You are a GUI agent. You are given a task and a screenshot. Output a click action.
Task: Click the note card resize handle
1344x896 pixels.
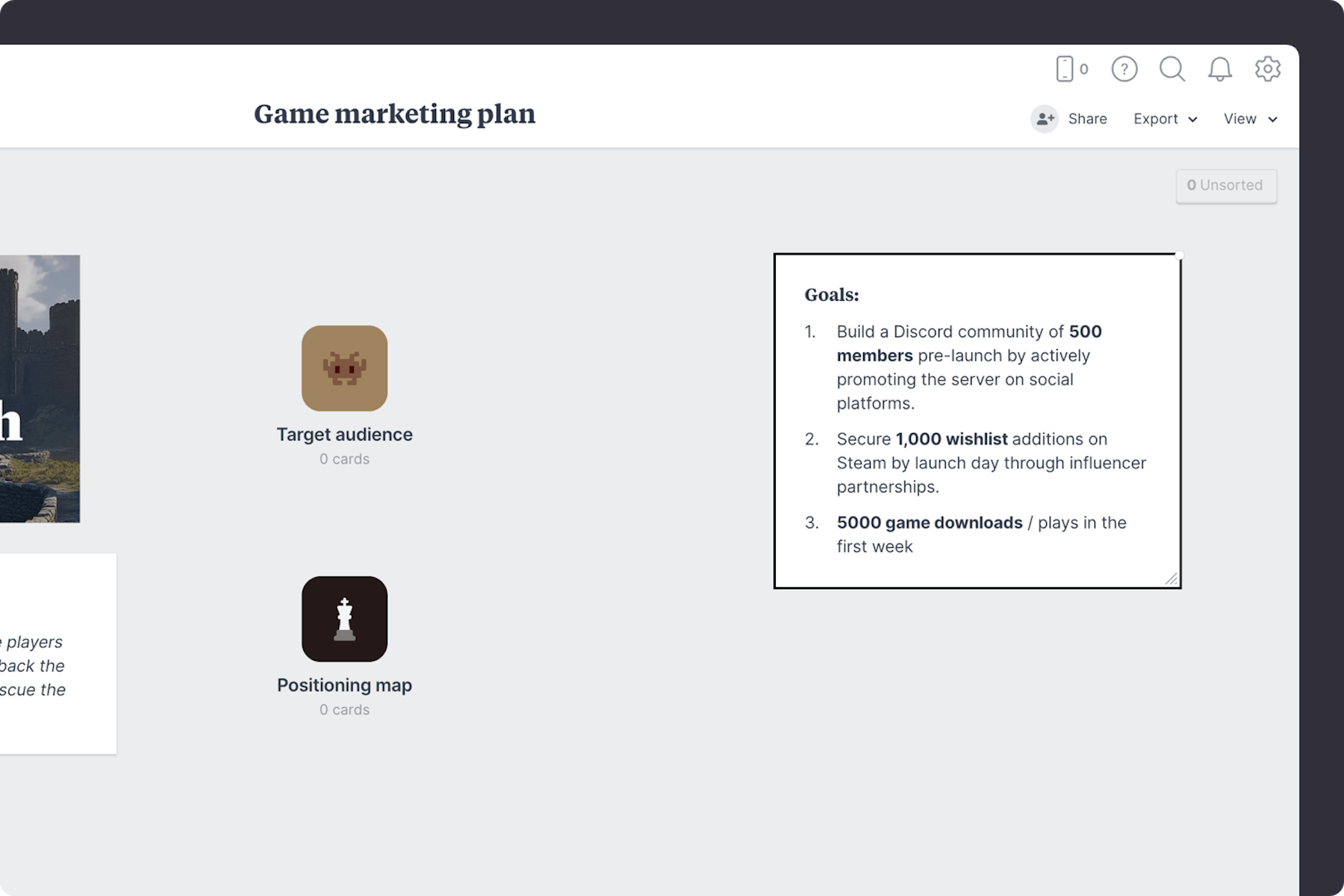coord(1174,578)
